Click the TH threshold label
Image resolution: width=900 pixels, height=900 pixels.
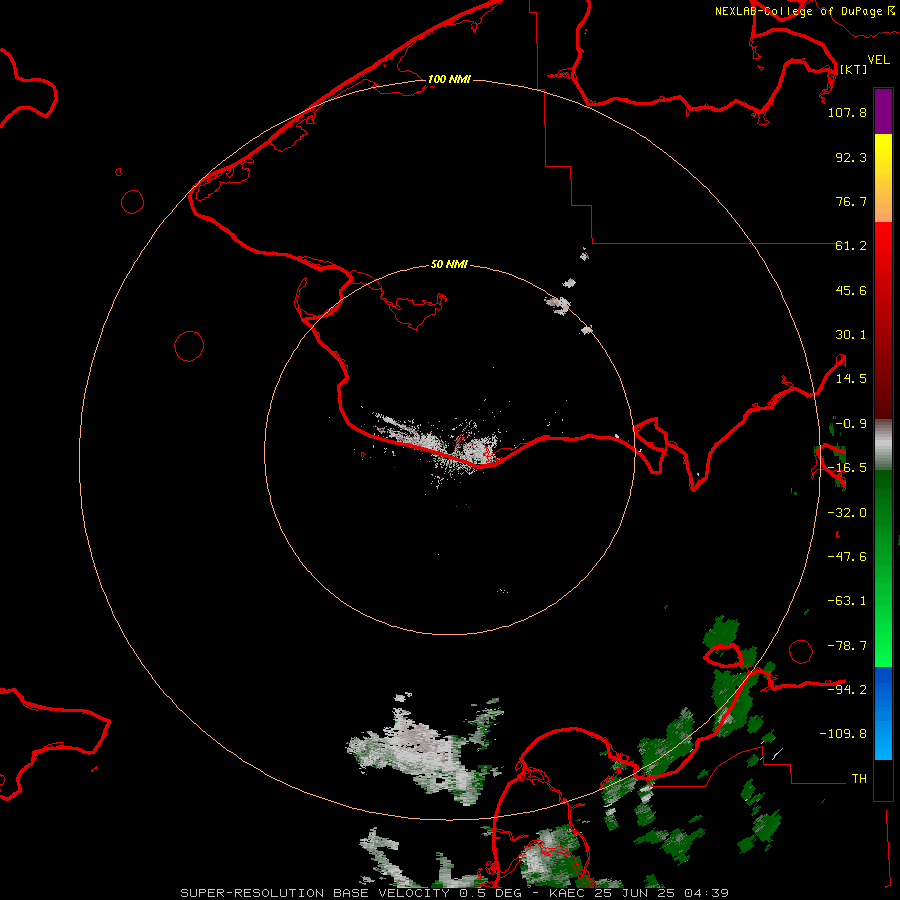click(x=859, y=779)
